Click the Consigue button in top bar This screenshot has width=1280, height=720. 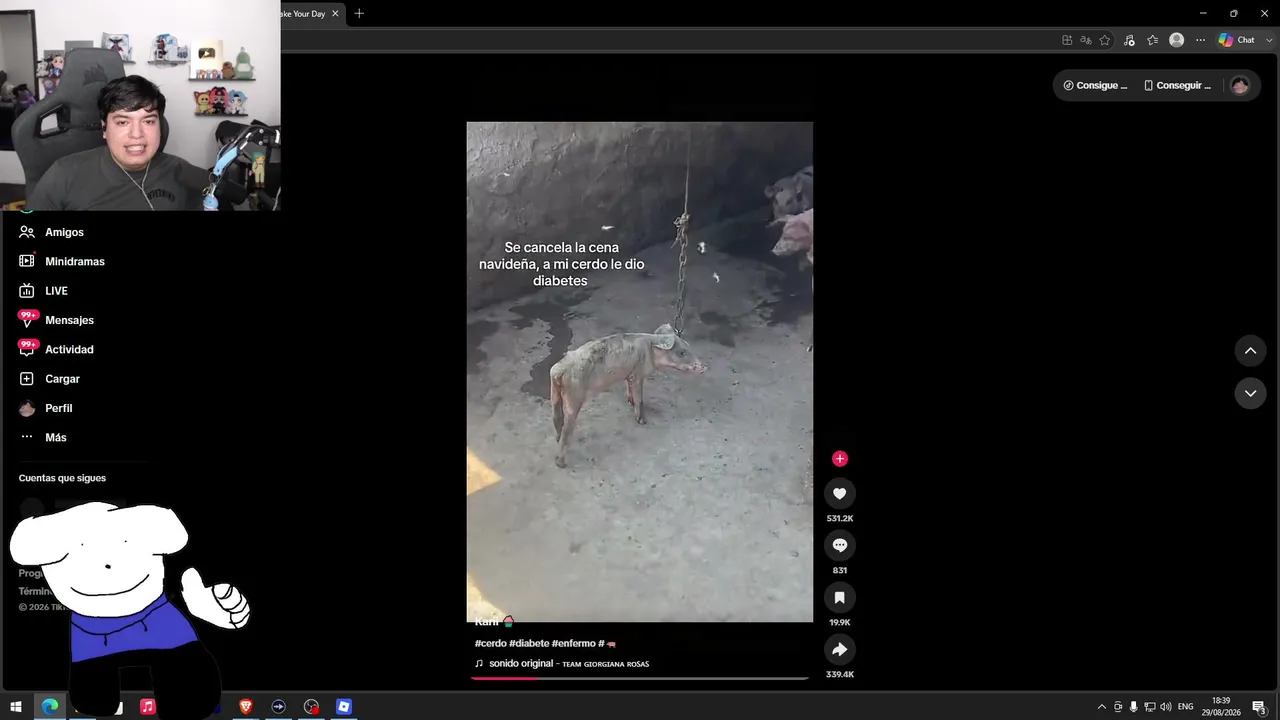click(x=1095, y=86)
